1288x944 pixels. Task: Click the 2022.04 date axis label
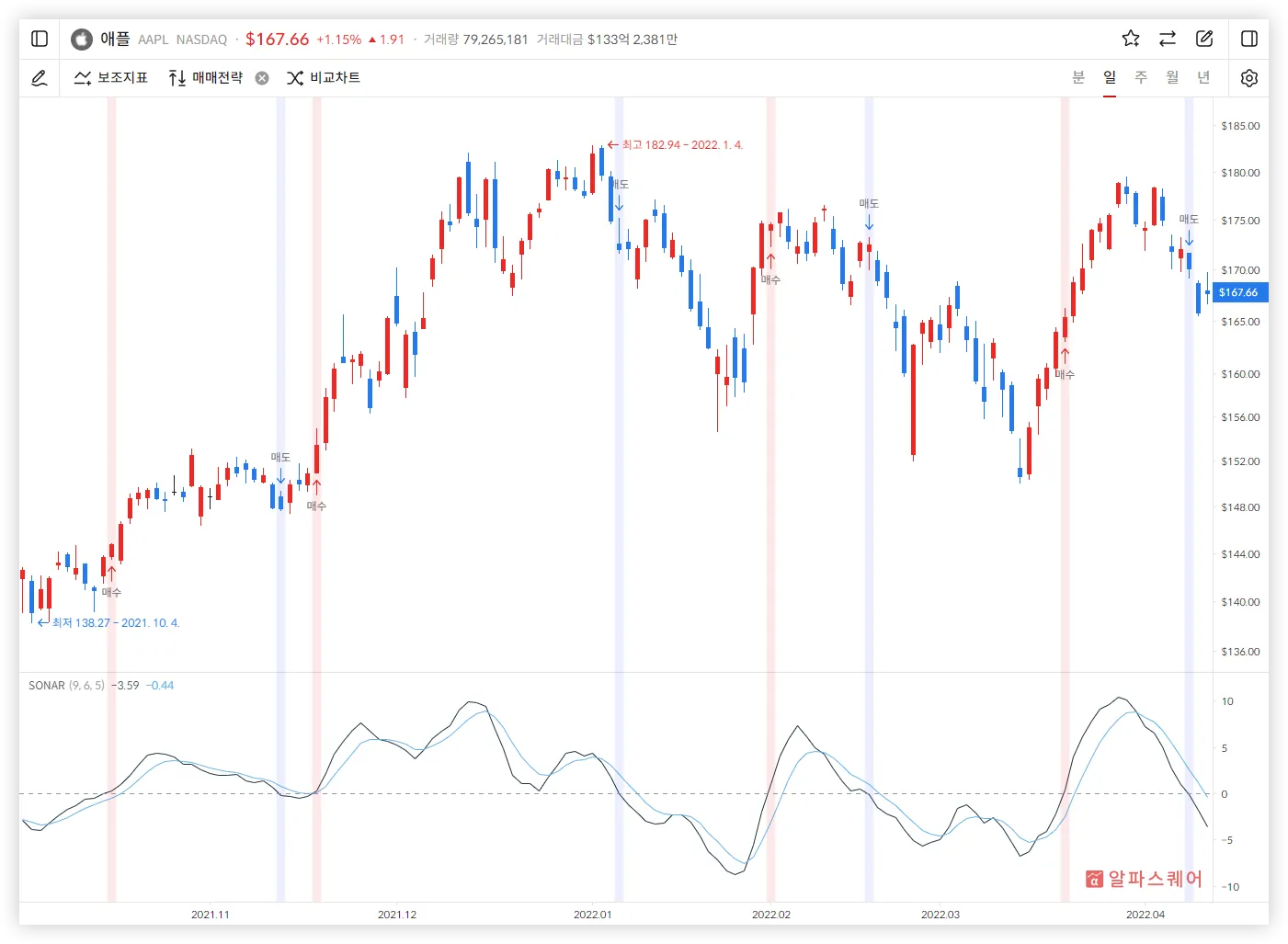pos(1146,915)
